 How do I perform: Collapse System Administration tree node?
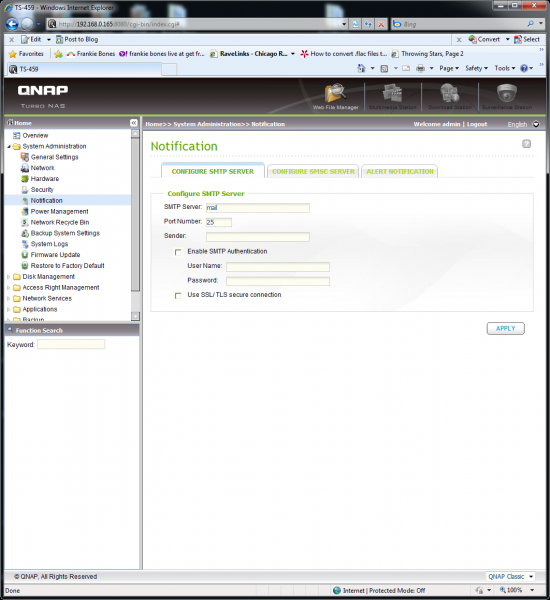point(9,147)
